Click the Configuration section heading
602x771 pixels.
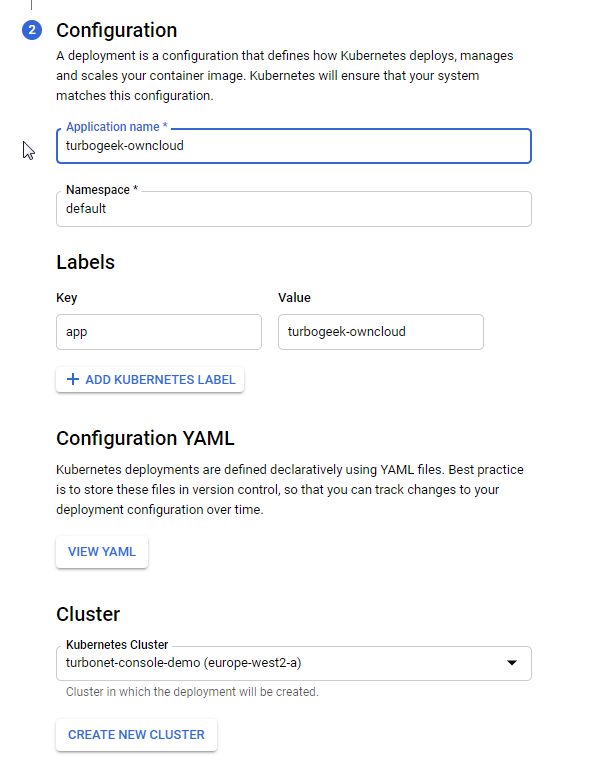click(x=117, y=30)
